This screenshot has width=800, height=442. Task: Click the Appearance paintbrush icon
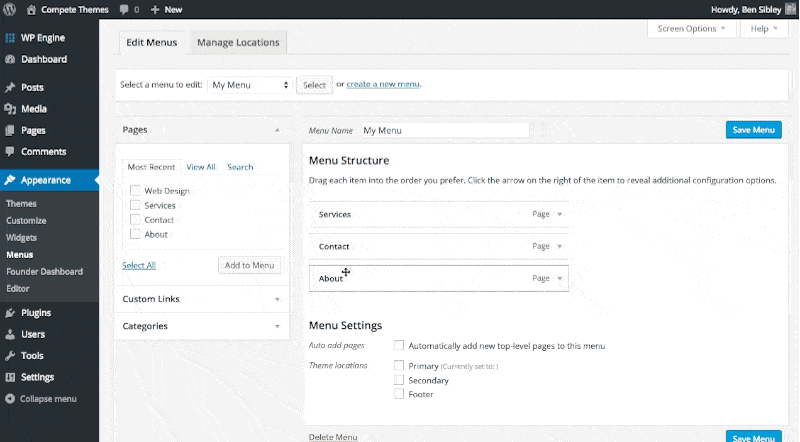(10, 180)
